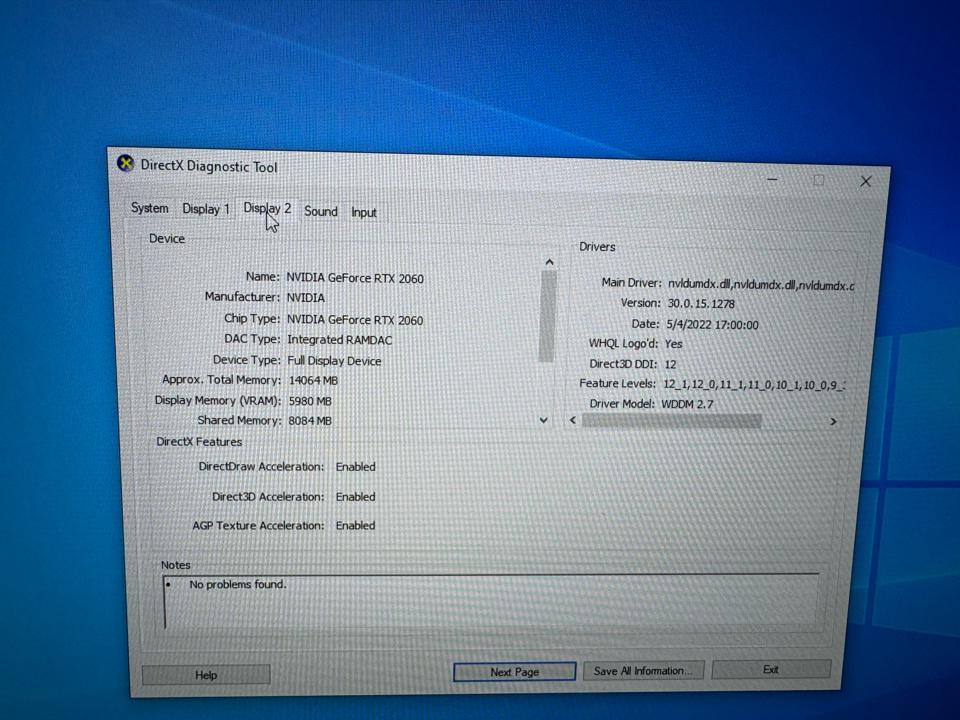Click Device list scroll down arrow
Image resolution: width=960 pixels, height=720 pixels.
[x=544, y=420]
